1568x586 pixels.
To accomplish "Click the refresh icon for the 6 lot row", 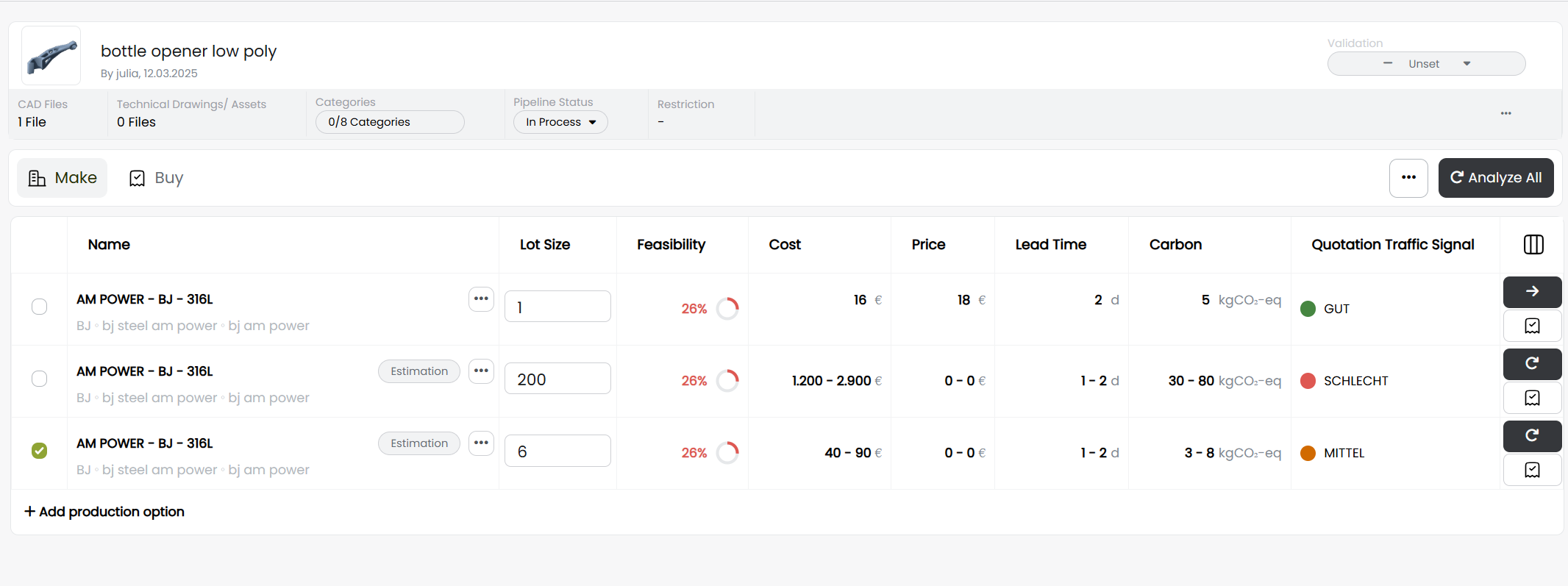I will (x=1532, y=436).
